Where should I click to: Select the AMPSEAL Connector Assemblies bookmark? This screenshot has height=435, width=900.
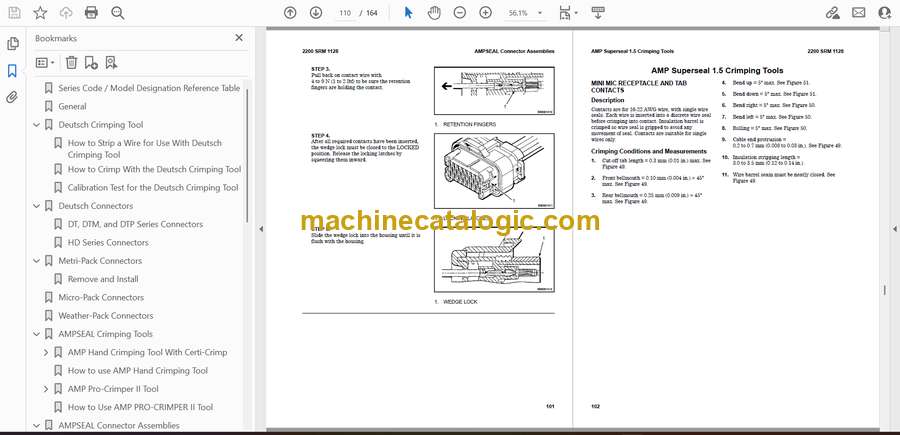point(119,425)
